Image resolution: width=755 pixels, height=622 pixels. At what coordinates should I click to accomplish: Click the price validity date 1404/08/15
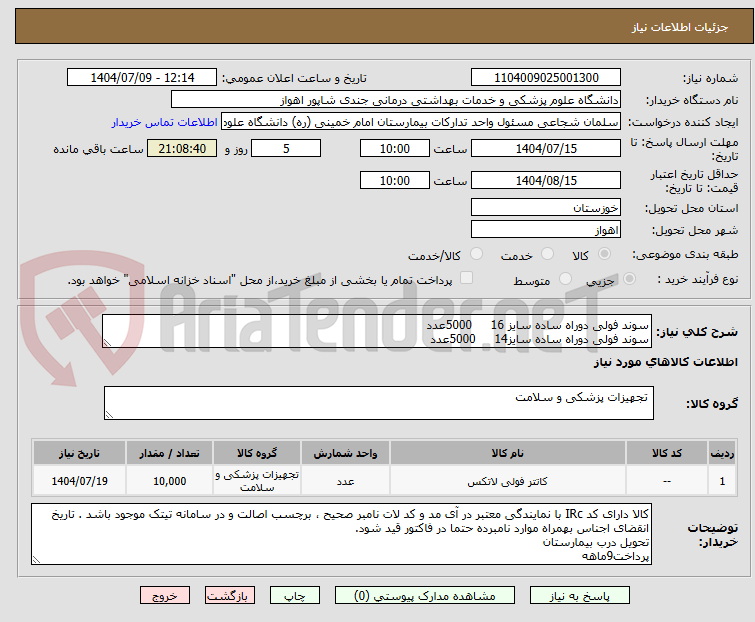tap(546, 180)
